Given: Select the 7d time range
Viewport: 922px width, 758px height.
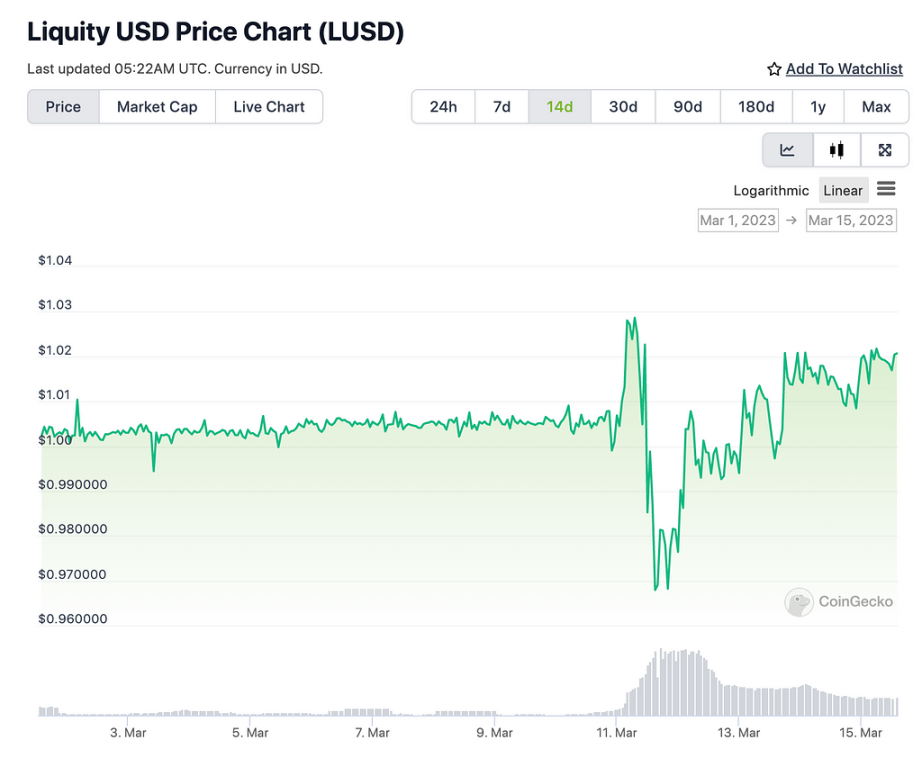Looking at the screenshot, I should coord(501,106).
